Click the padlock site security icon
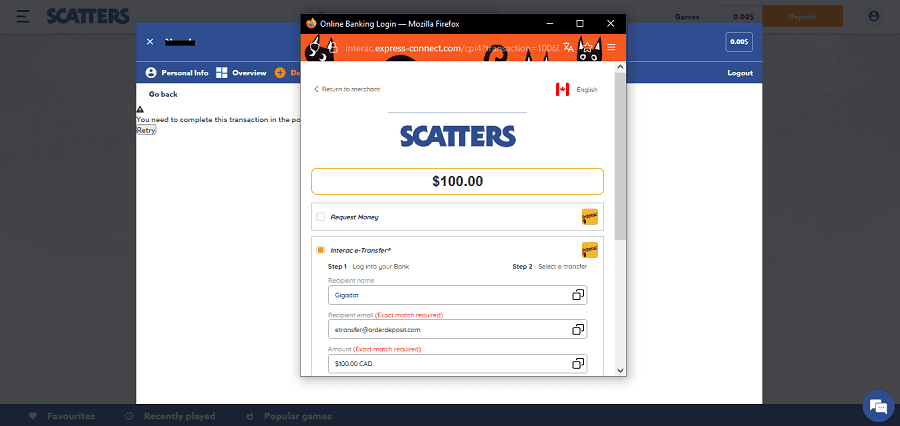The image size is (900, 426). point(333,48)
